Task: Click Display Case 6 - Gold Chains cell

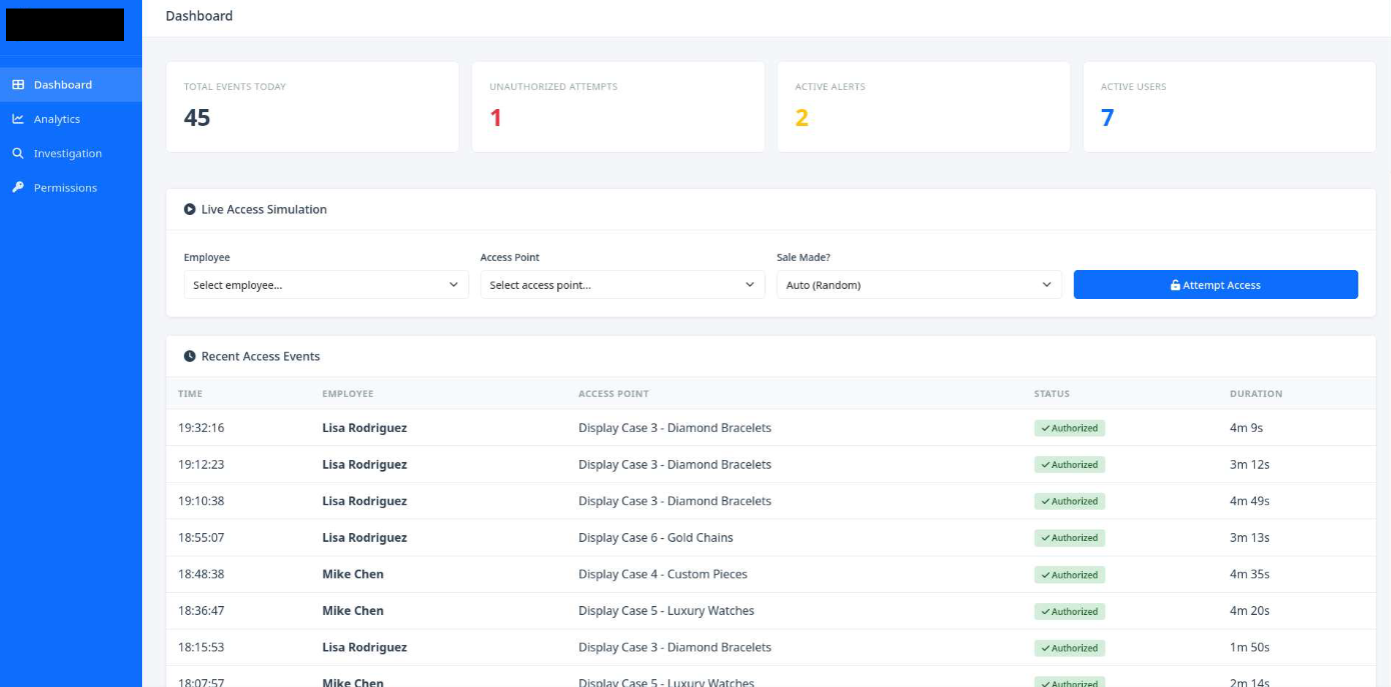Action: (656, 538)
